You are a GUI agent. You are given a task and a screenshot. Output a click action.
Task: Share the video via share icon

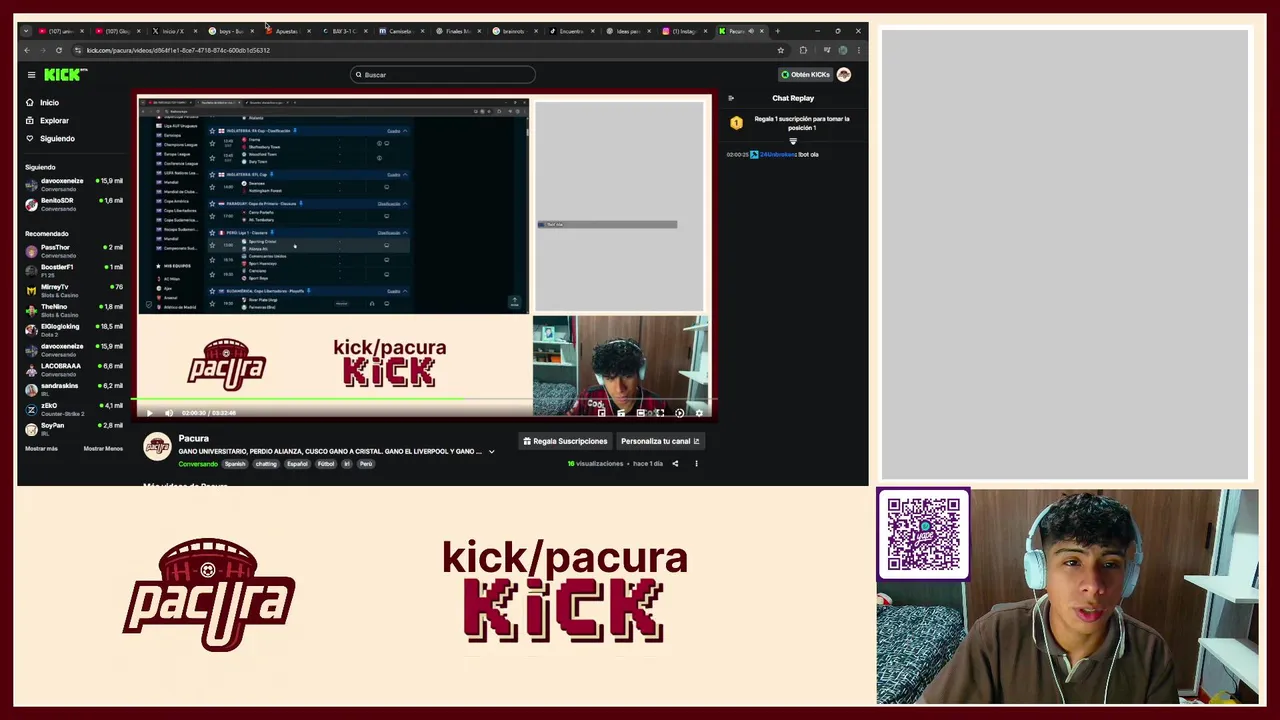tap(675, 464)
